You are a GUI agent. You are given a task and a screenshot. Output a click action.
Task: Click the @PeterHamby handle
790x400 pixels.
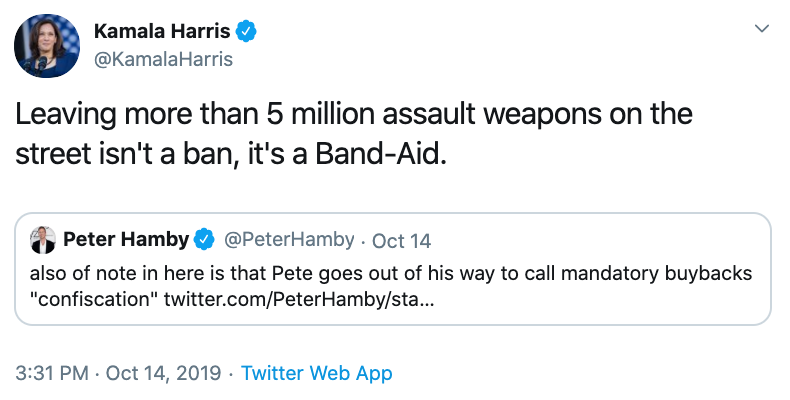coord(289,240)
